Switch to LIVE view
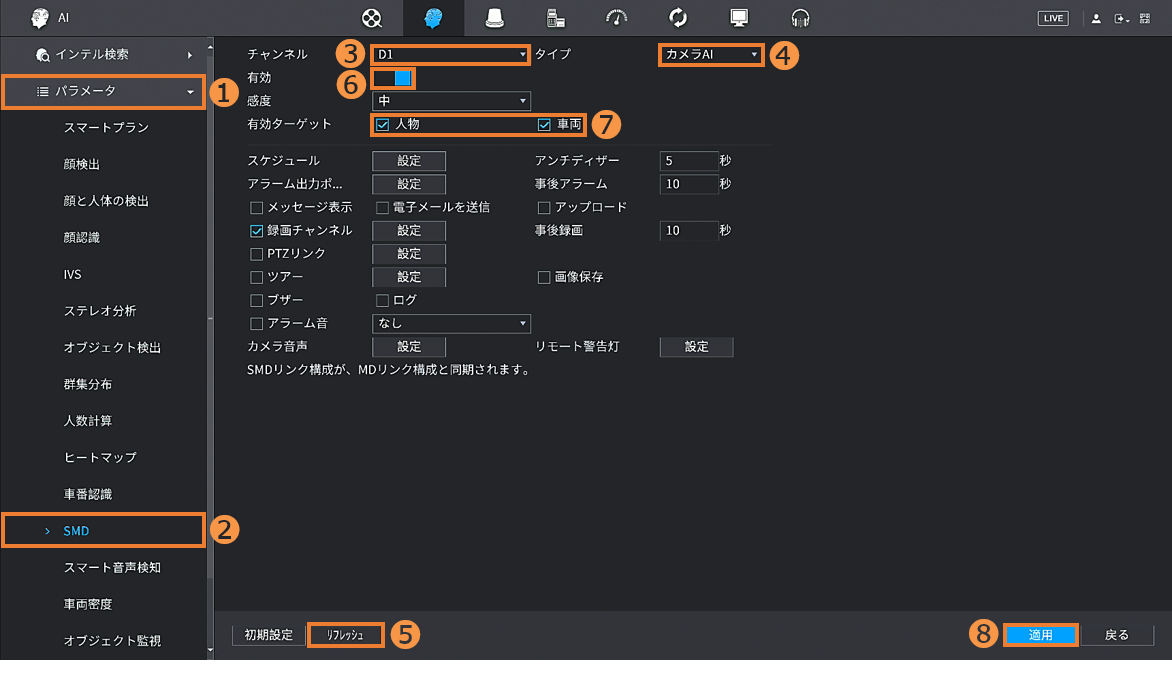 coord(1053,18)
